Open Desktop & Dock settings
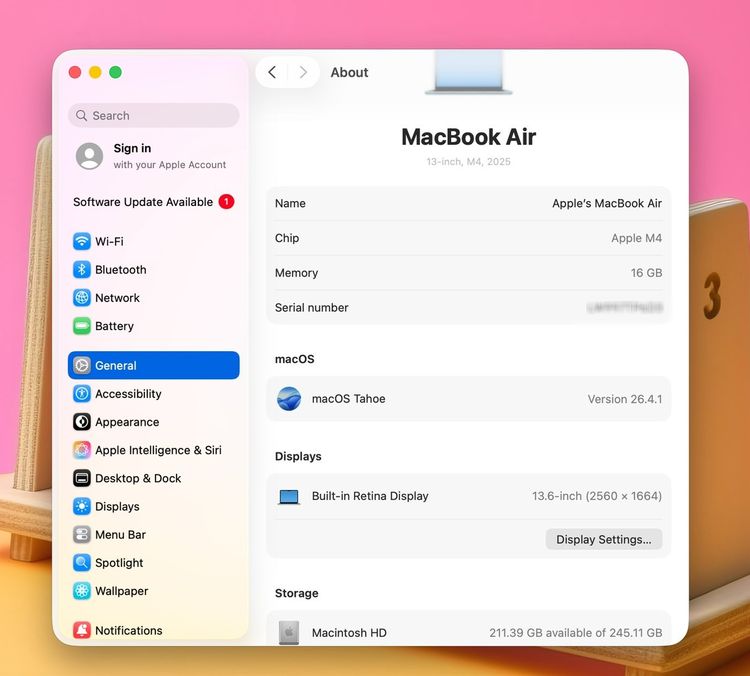The height and width of the screenshot is (676, 750). tap(154, 478)
